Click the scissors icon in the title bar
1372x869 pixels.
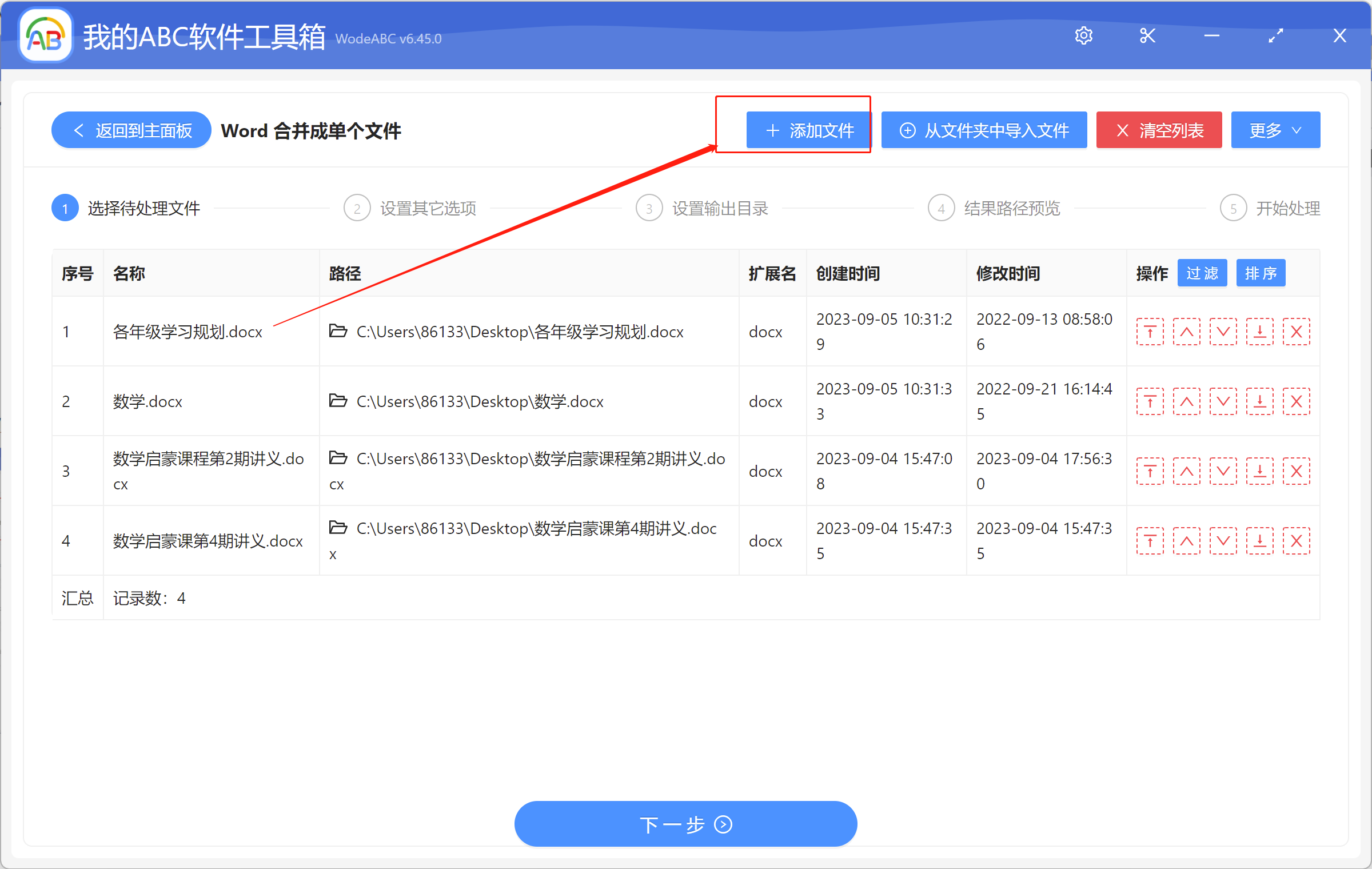pyautogui.click(x=1147, y=35)
